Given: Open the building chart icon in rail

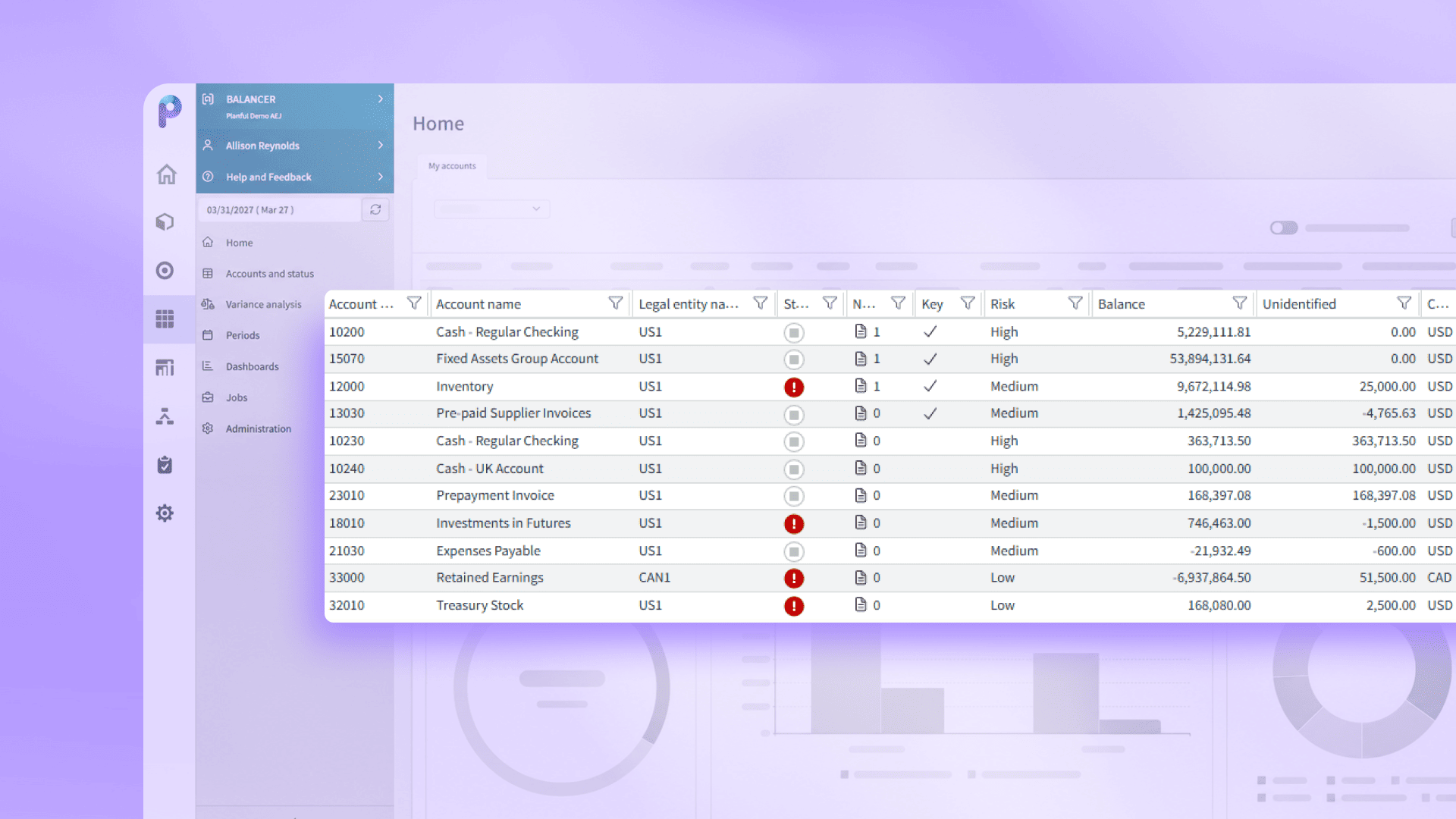Looking at the screenshot, I should [x=165, y=368].
